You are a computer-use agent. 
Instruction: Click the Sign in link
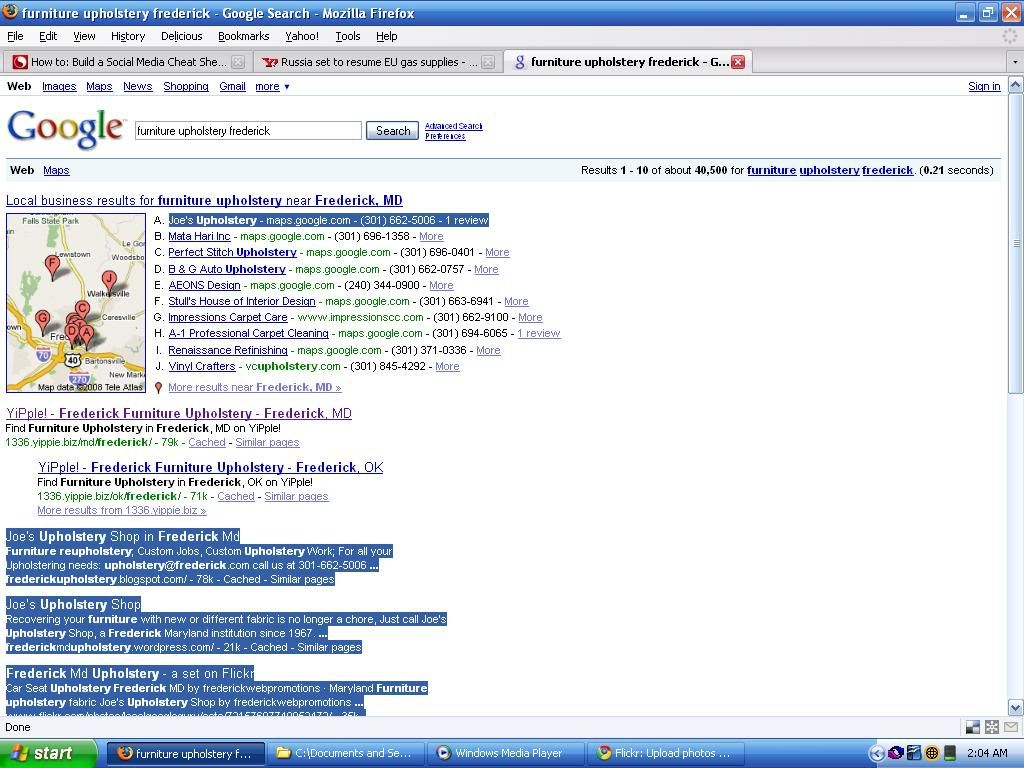click(x=984, y=86)
